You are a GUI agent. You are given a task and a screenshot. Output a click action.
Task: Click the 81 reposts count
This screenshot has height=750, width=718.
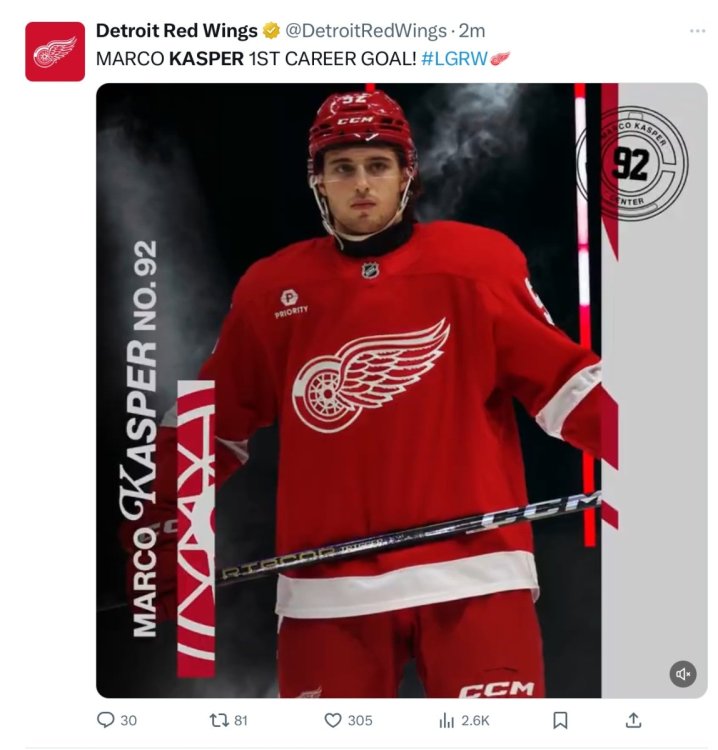[241, 720]
